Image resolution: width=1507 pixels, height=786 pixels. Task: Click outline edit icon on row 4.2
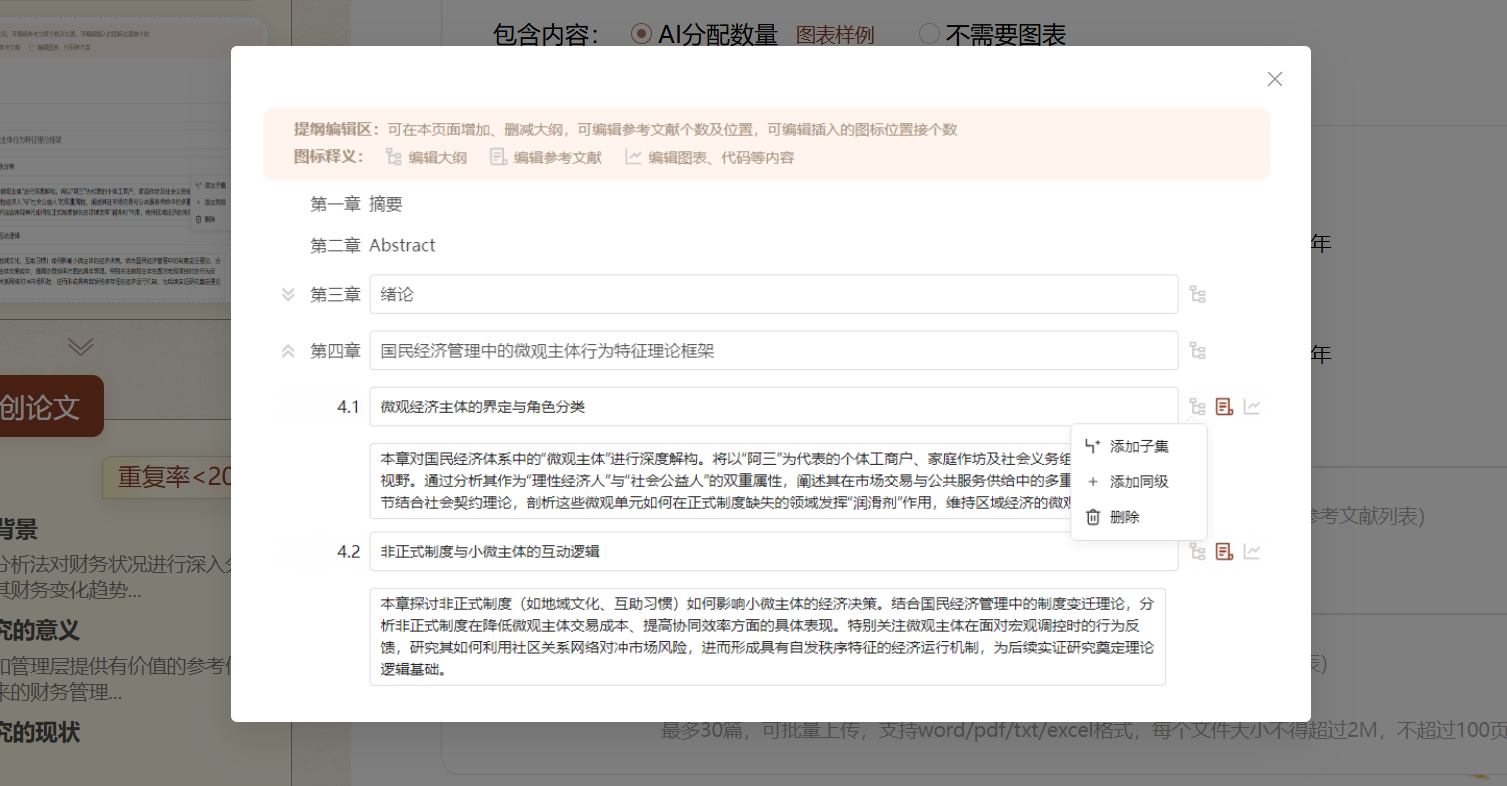[x=1197, y=551]
